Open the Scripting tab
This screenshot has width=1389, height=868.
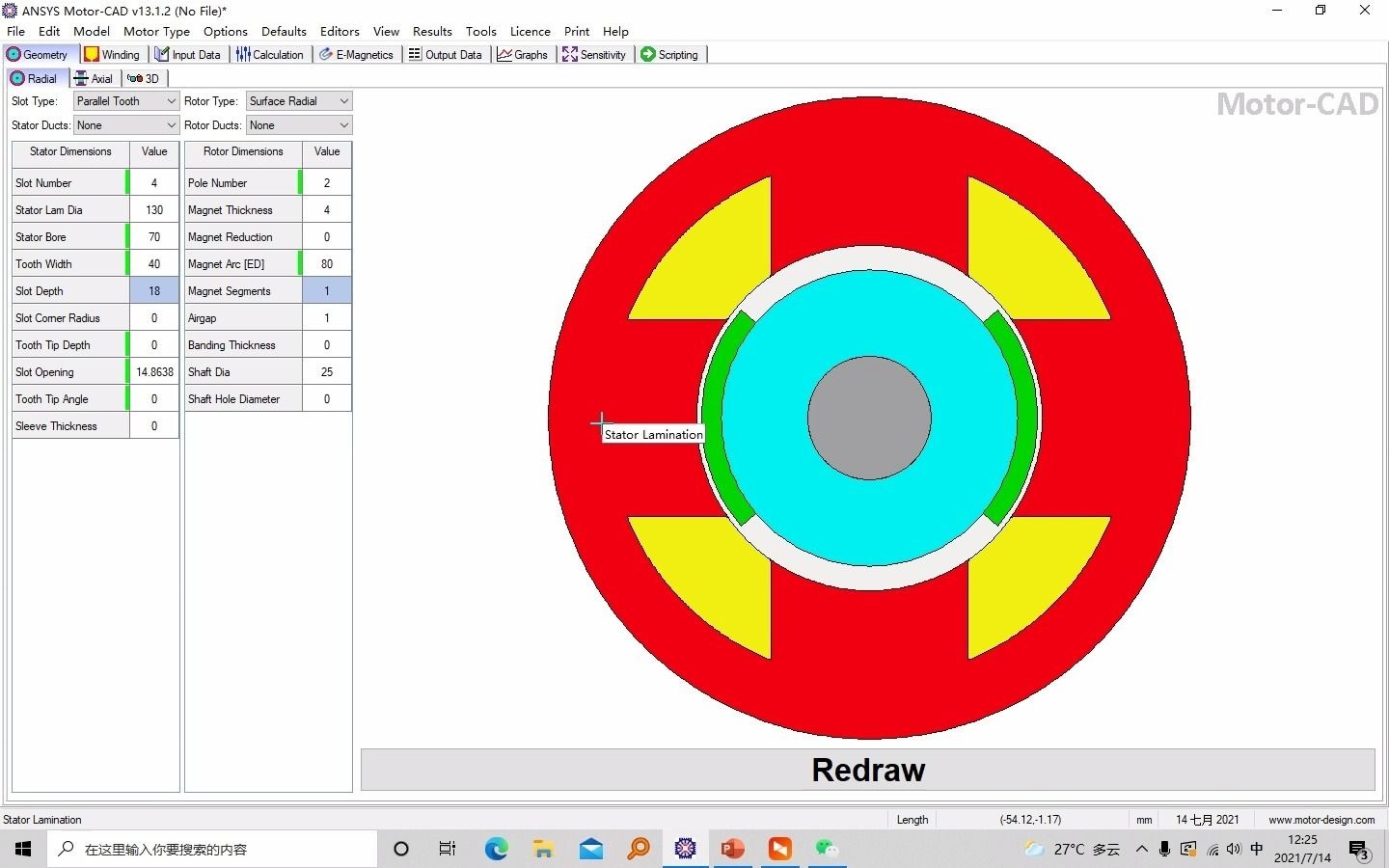669,55
